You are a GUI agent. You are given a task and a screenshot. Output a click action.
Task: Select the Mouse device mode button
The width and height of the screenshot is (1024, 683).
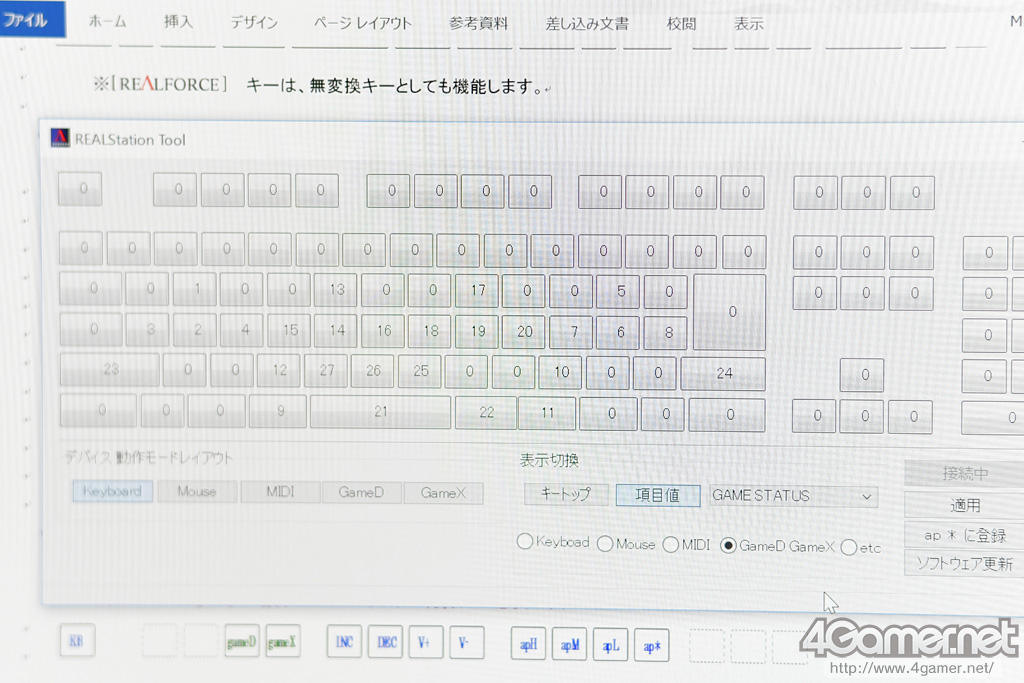197,491
